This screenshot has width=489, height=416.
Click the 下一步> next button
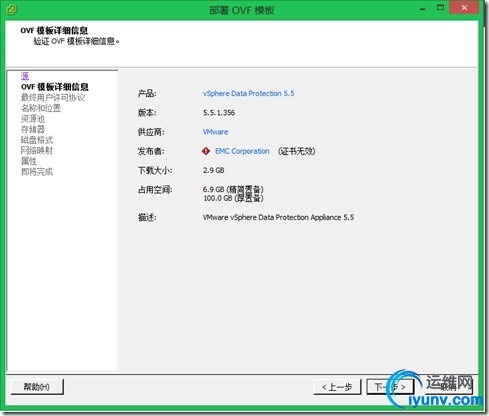(390, 387)
